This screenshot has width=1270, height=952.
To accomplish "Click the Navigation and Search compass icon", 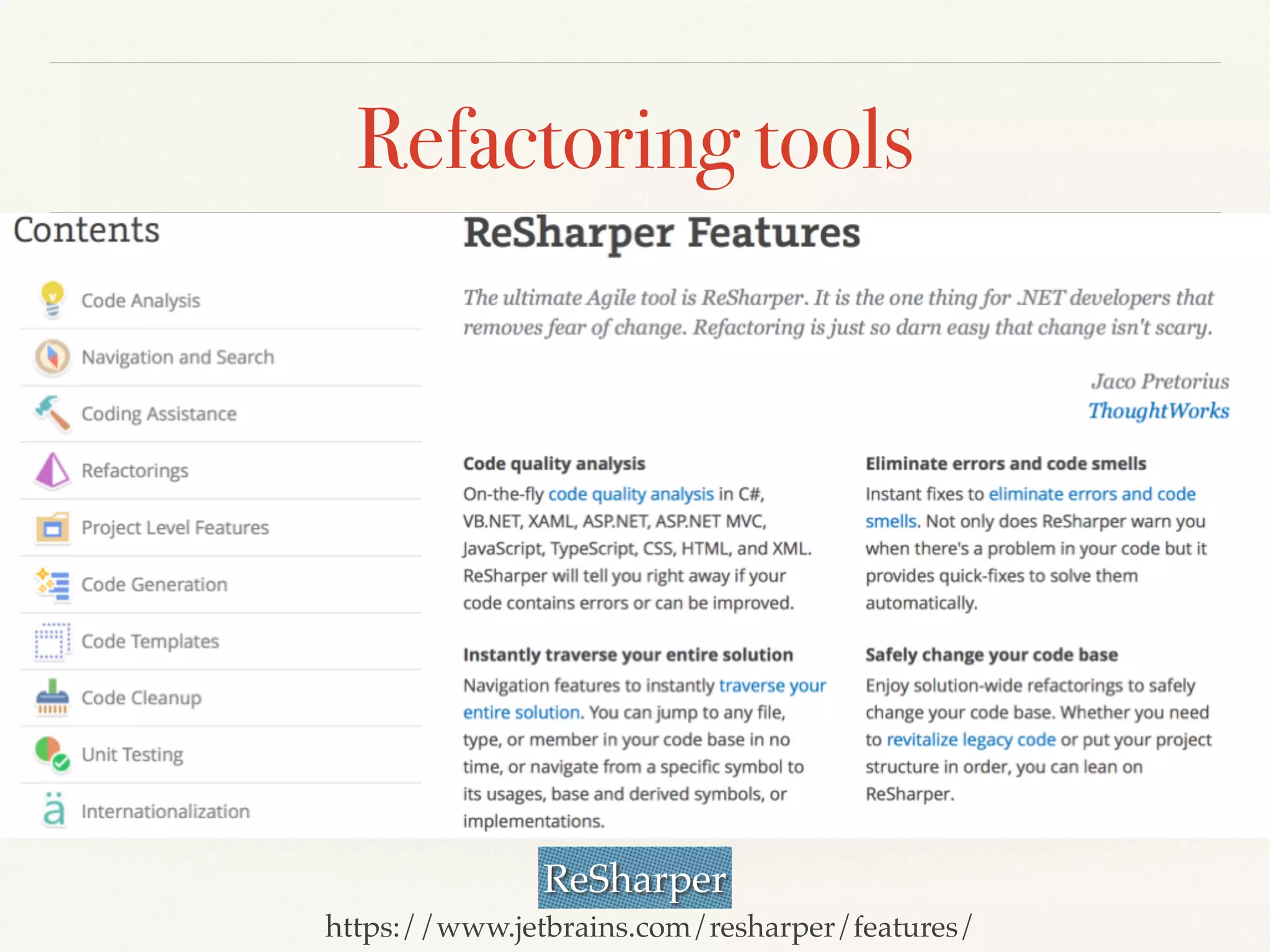I will coord(53,357).
